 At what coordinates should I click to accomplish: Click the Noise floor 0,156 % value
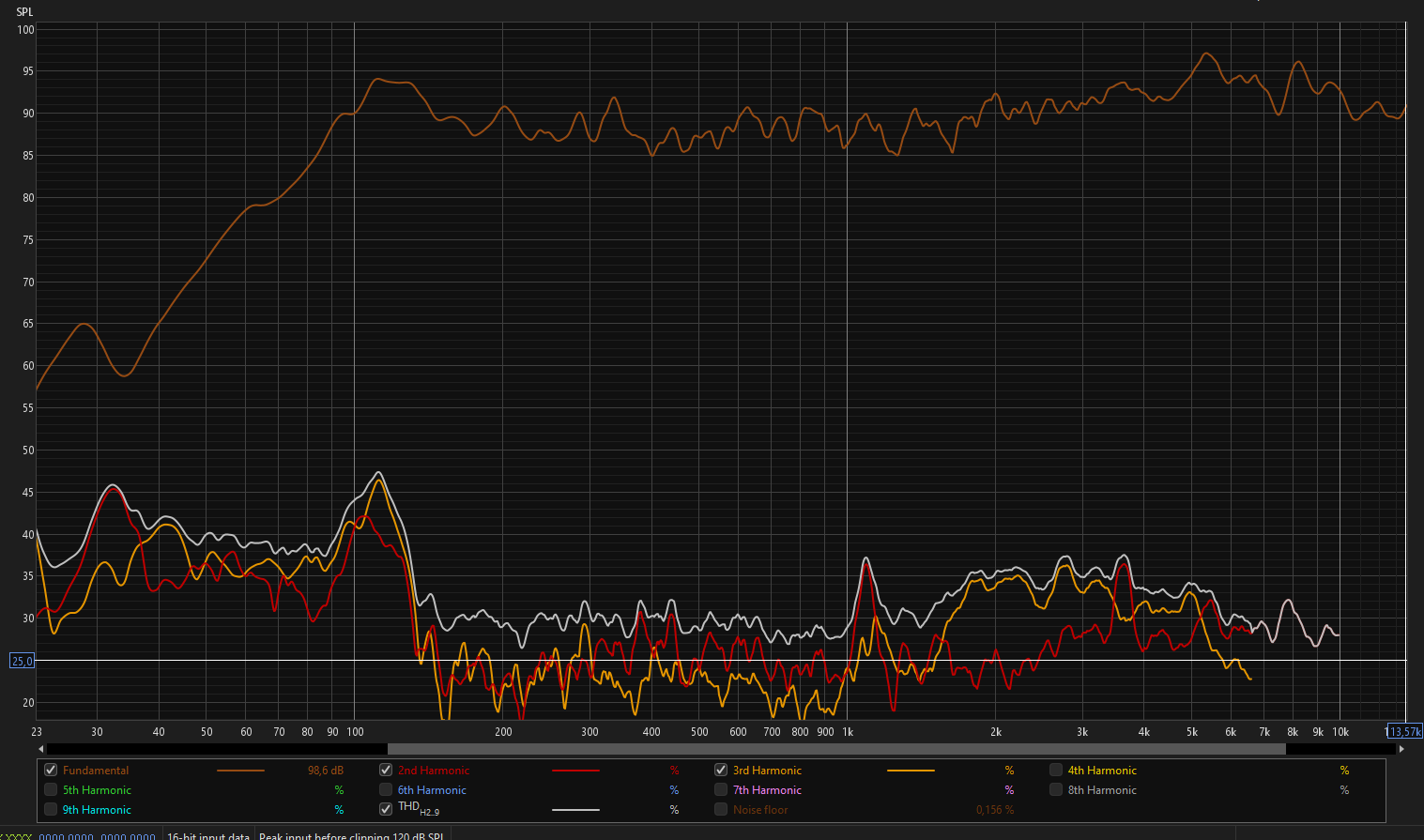[x=995, y=810]
